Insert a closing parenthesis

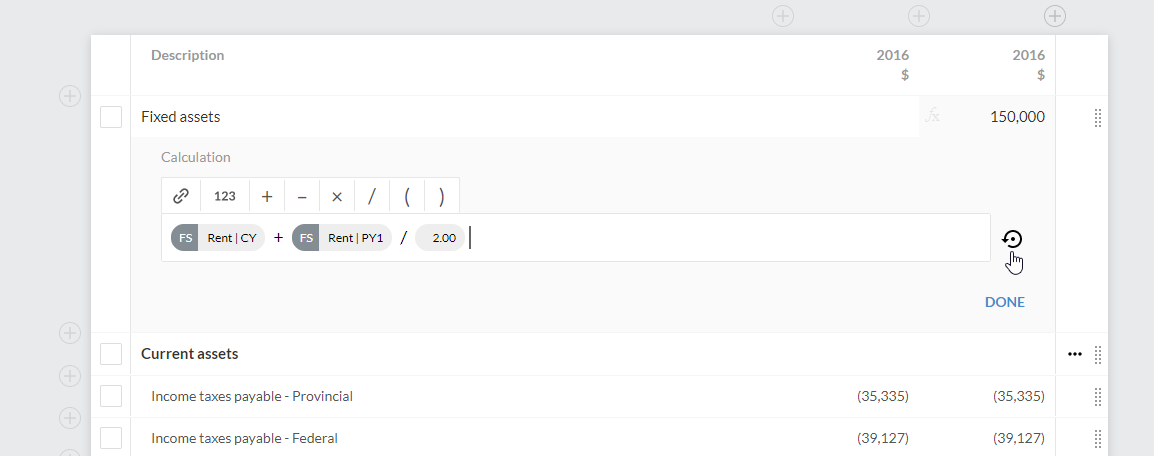[441, 196]
